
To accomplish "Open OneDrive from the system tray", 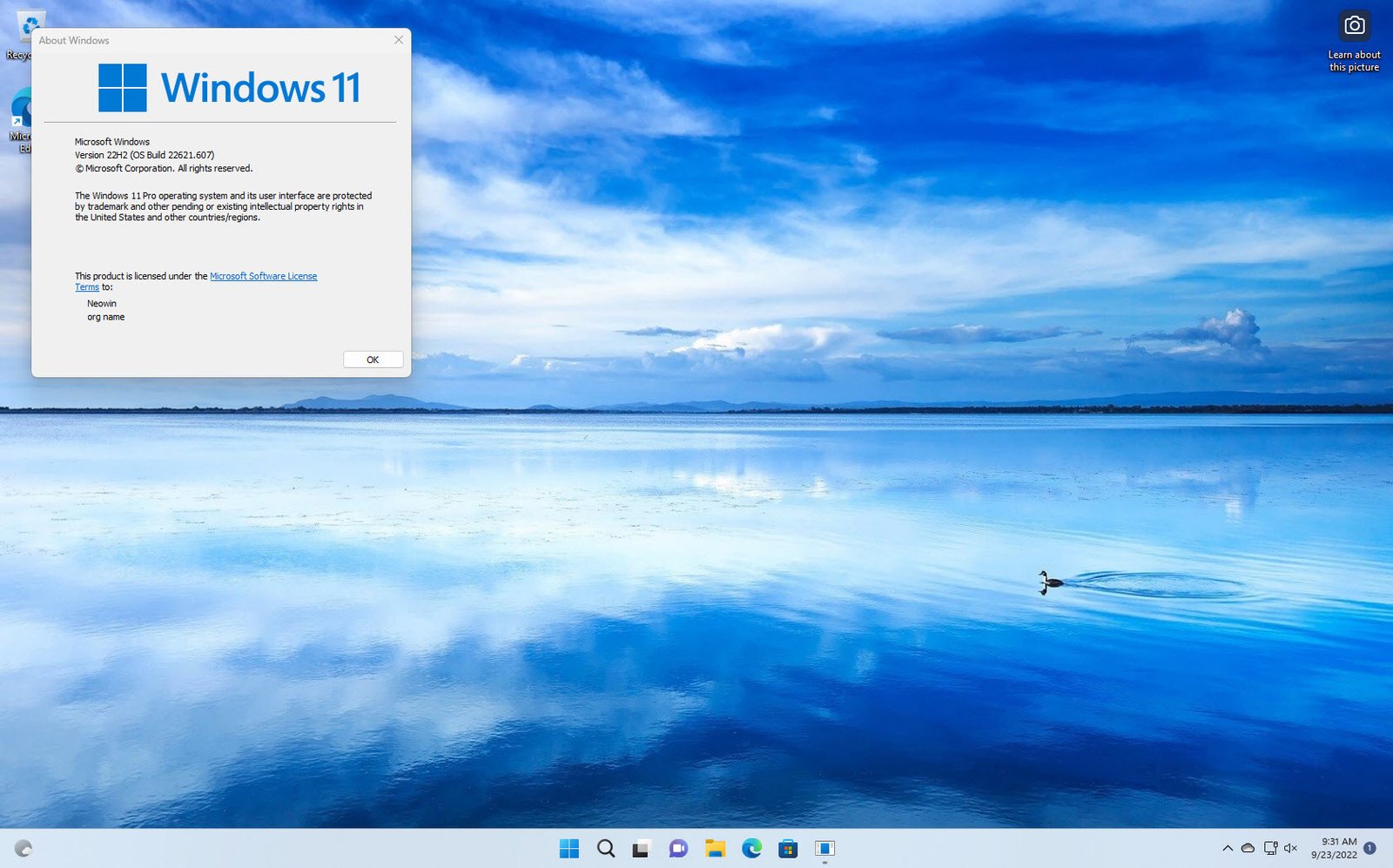I will (x=1248, y=848).
